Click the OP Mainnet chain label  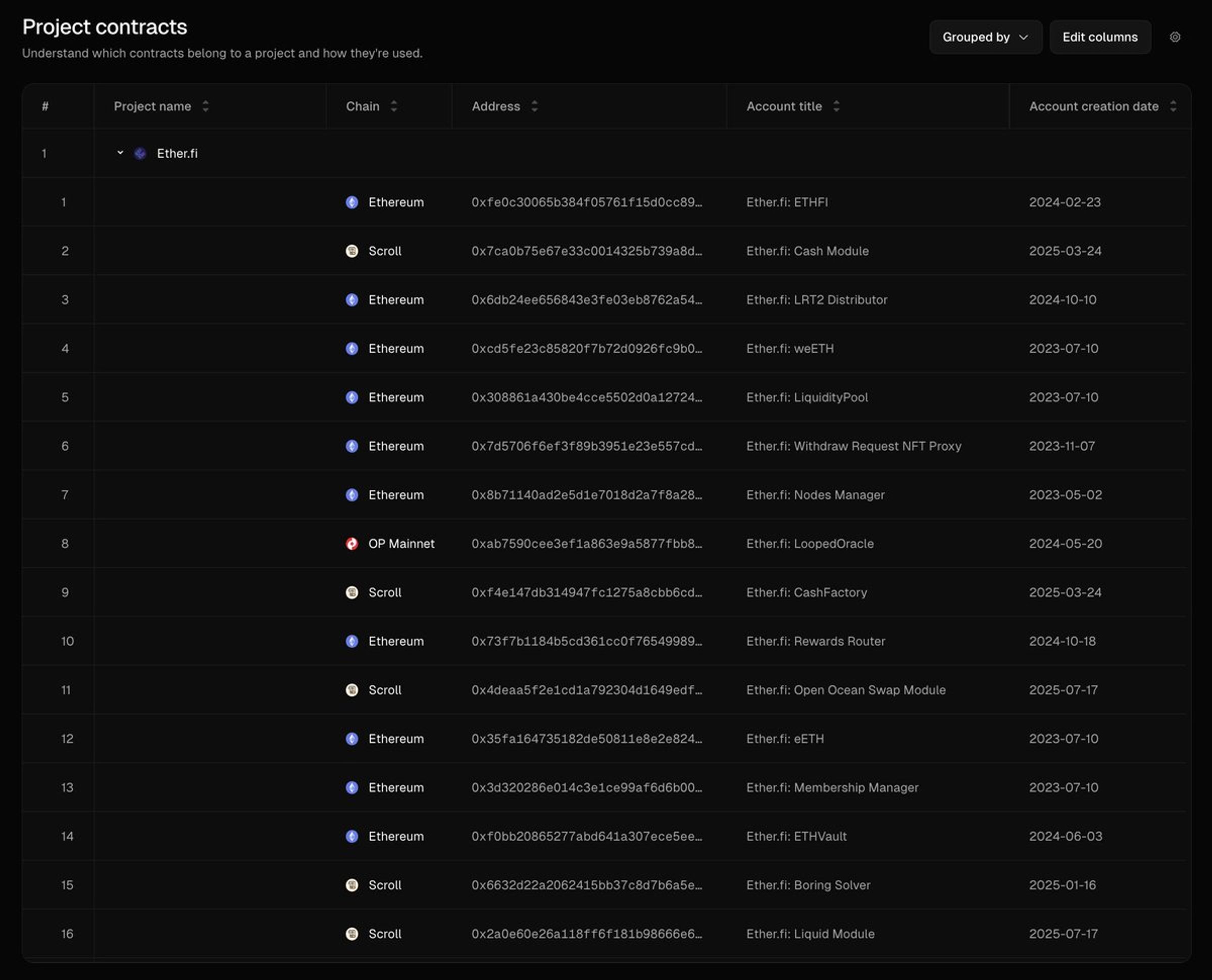pos(401,544)
